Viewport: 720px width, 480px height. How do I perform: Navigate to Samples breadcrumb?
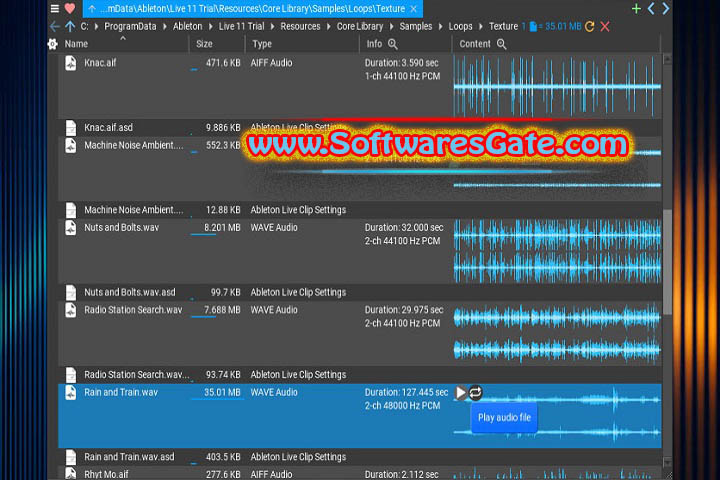tap(416, 27)
